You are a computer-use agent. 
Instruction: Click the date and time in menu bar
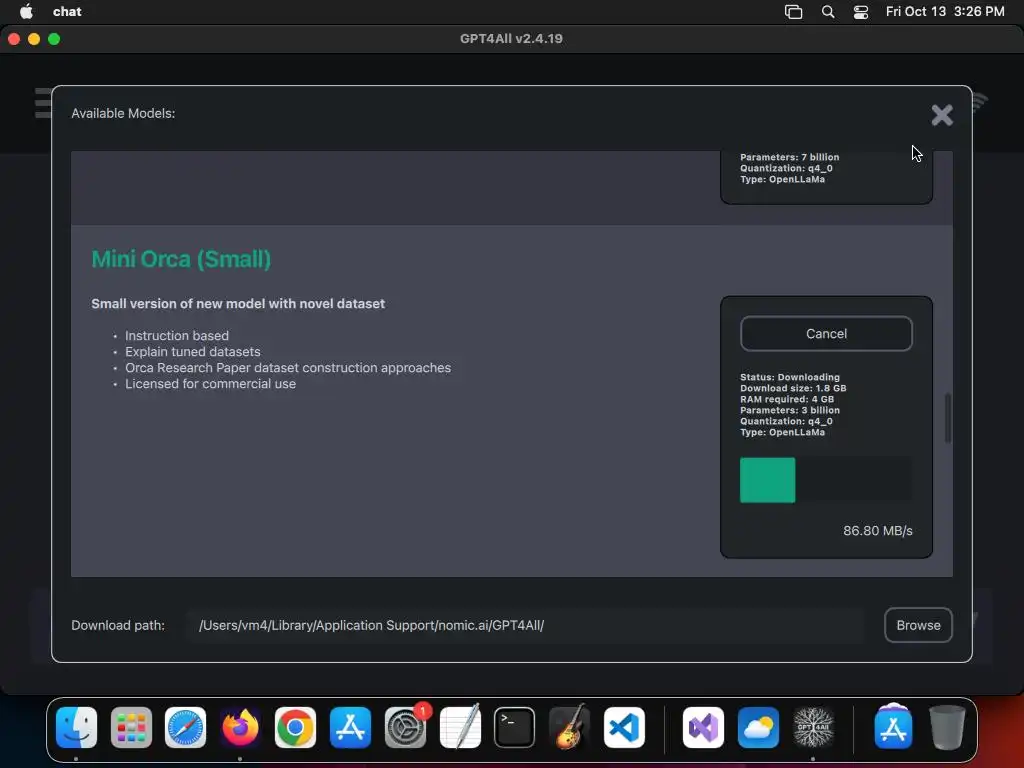[x=945, y=11]
